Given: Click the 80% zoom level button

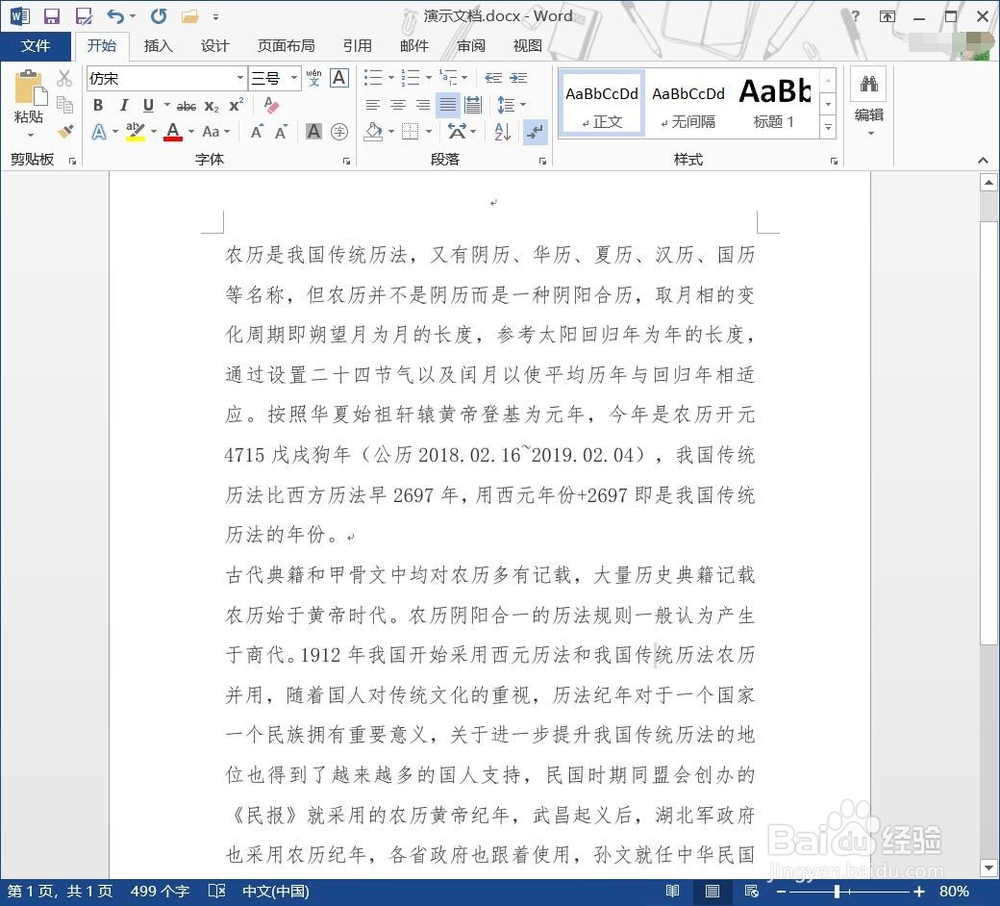Looking at the screenshot, I should point(953,891).
